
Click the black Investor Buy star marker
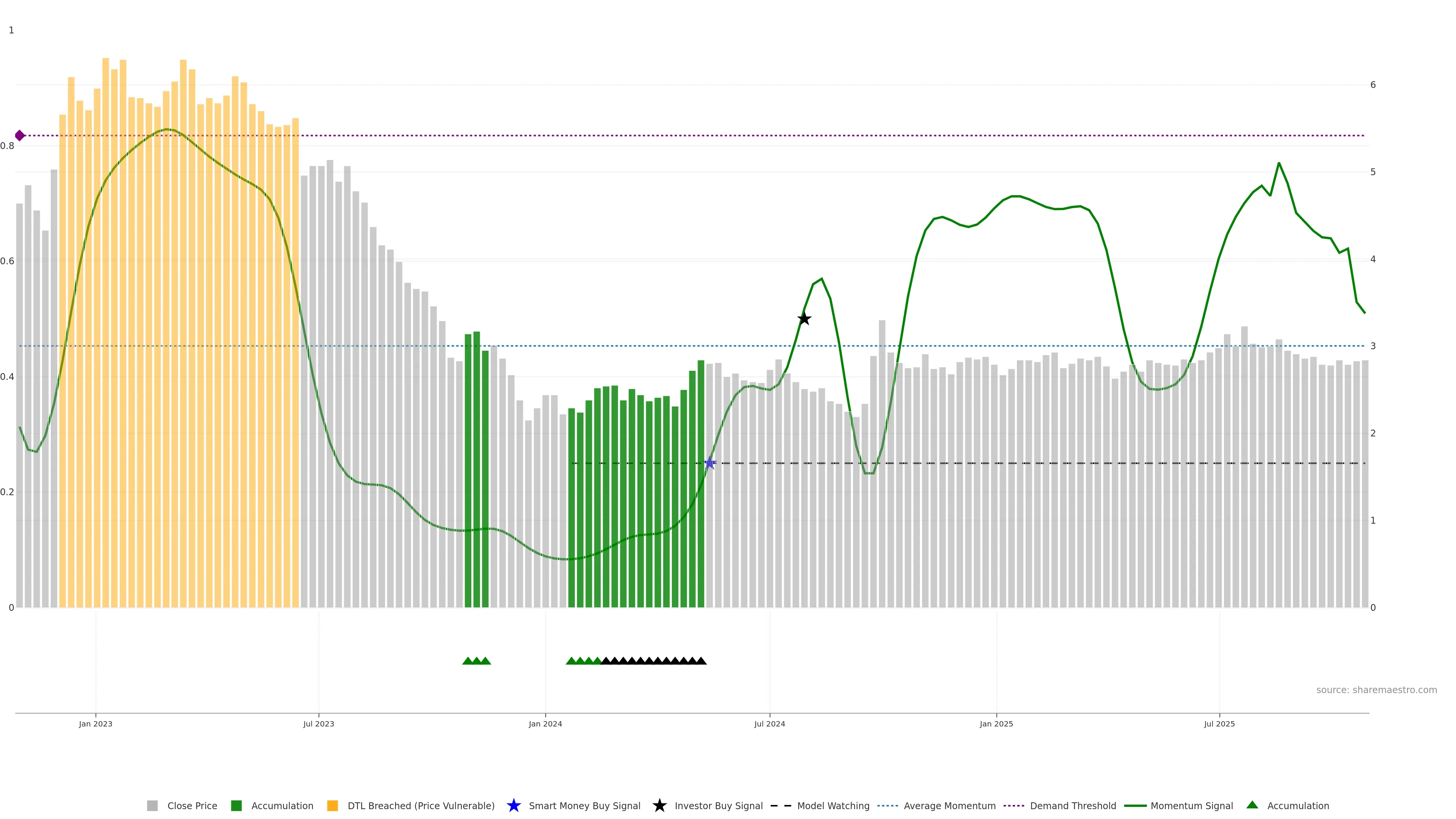pos(804,319)
